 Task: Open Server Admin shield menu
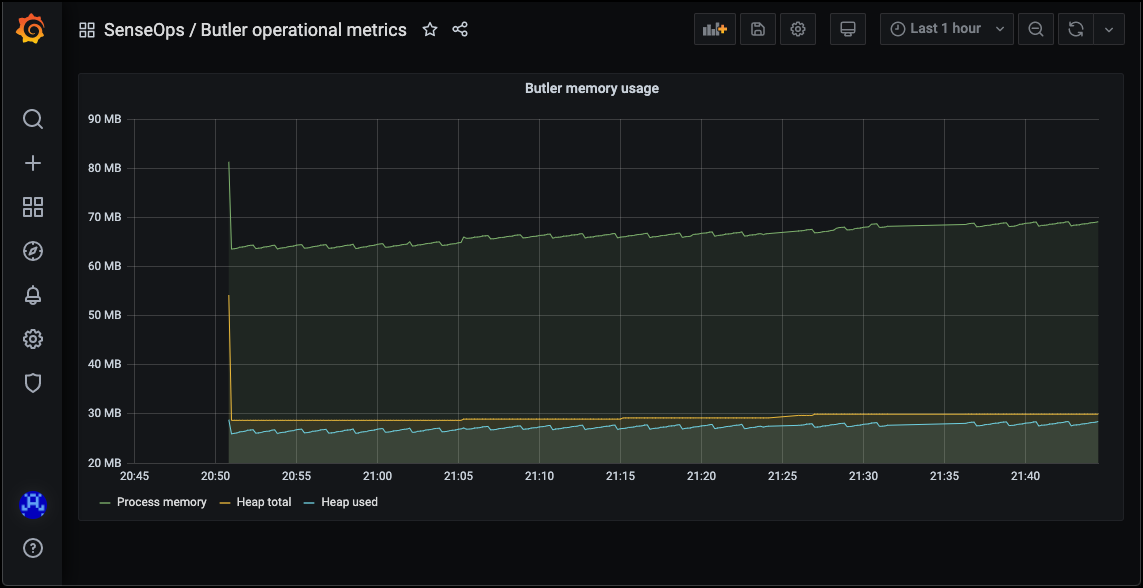click(x=33, y=383)
